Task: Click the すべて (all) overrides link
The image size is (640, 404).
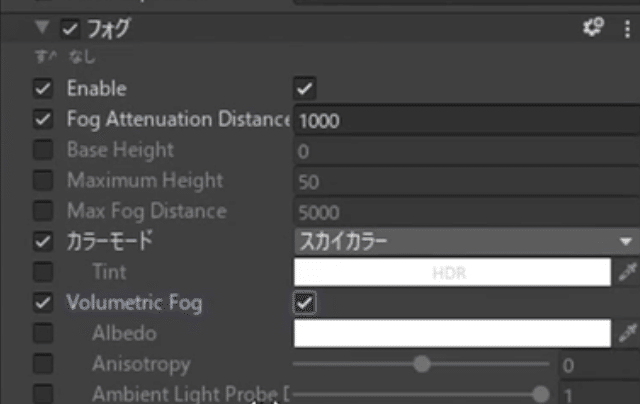Action: [46, 57]
